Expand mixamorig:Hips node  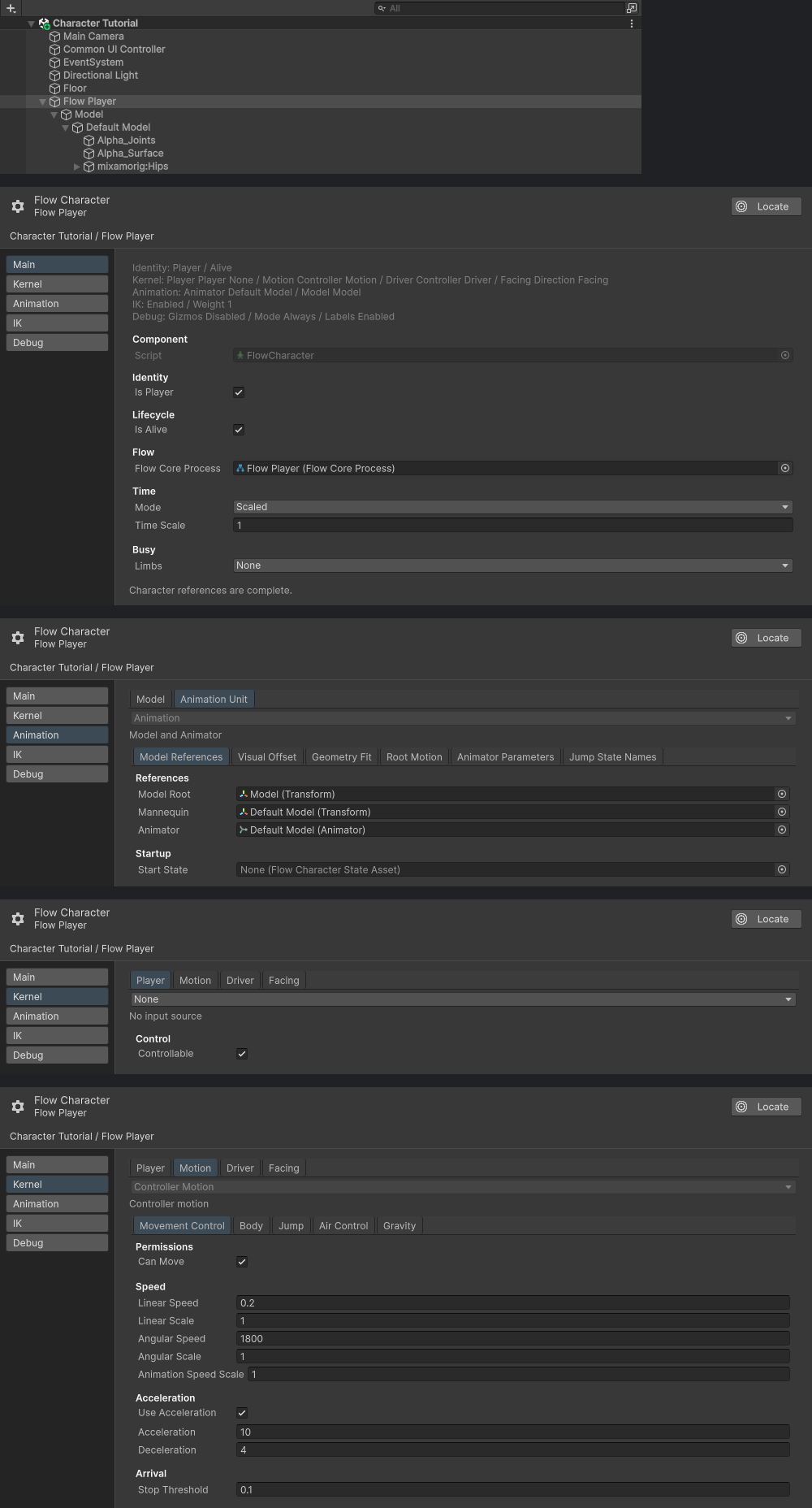point(77,167)
